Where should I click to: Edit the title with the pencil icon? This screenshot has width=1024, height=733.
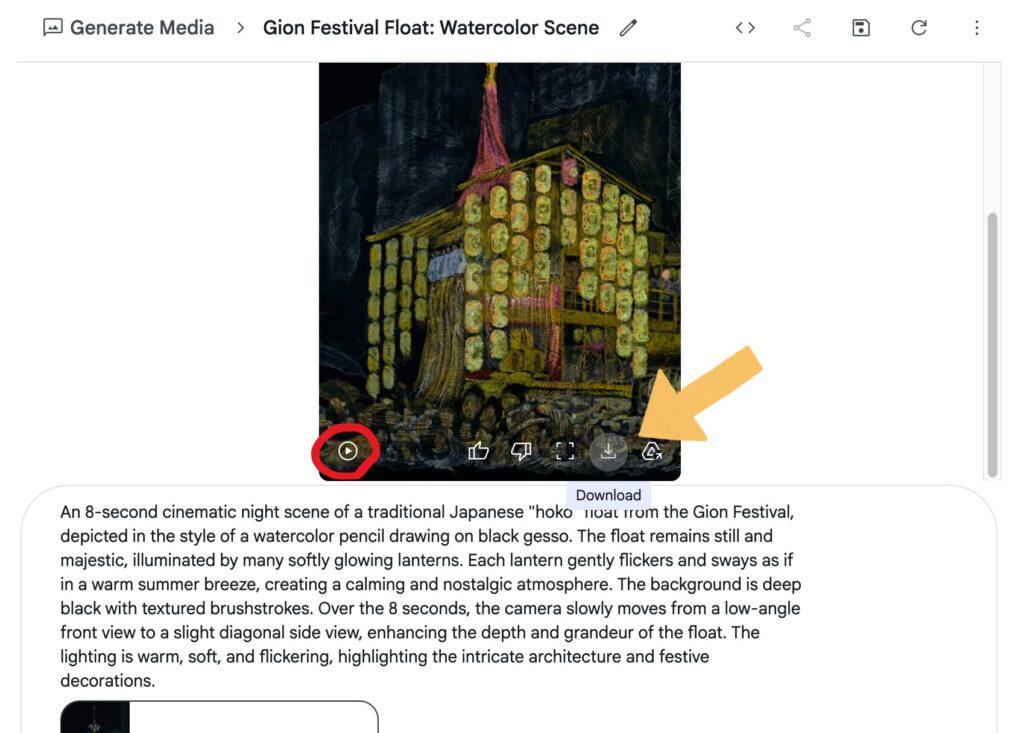pyautogui.click(x=628, y=27)
